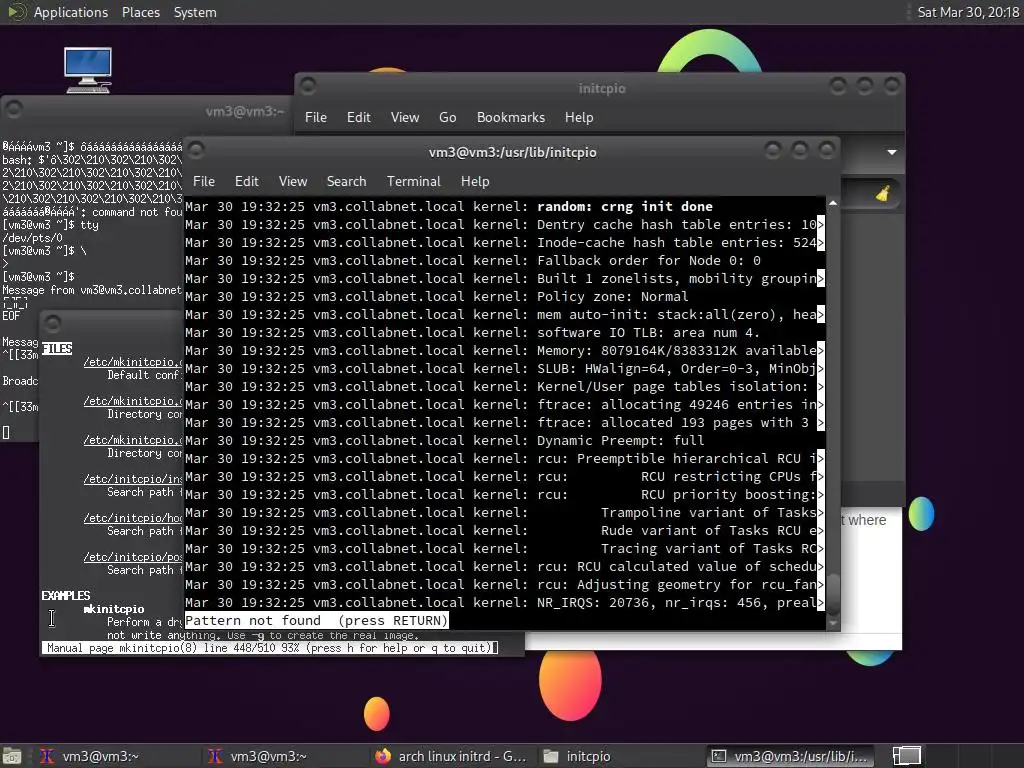Open the System menu in top panel
This screenshot has width=1024, height=768.
click(x=195, y=12)
